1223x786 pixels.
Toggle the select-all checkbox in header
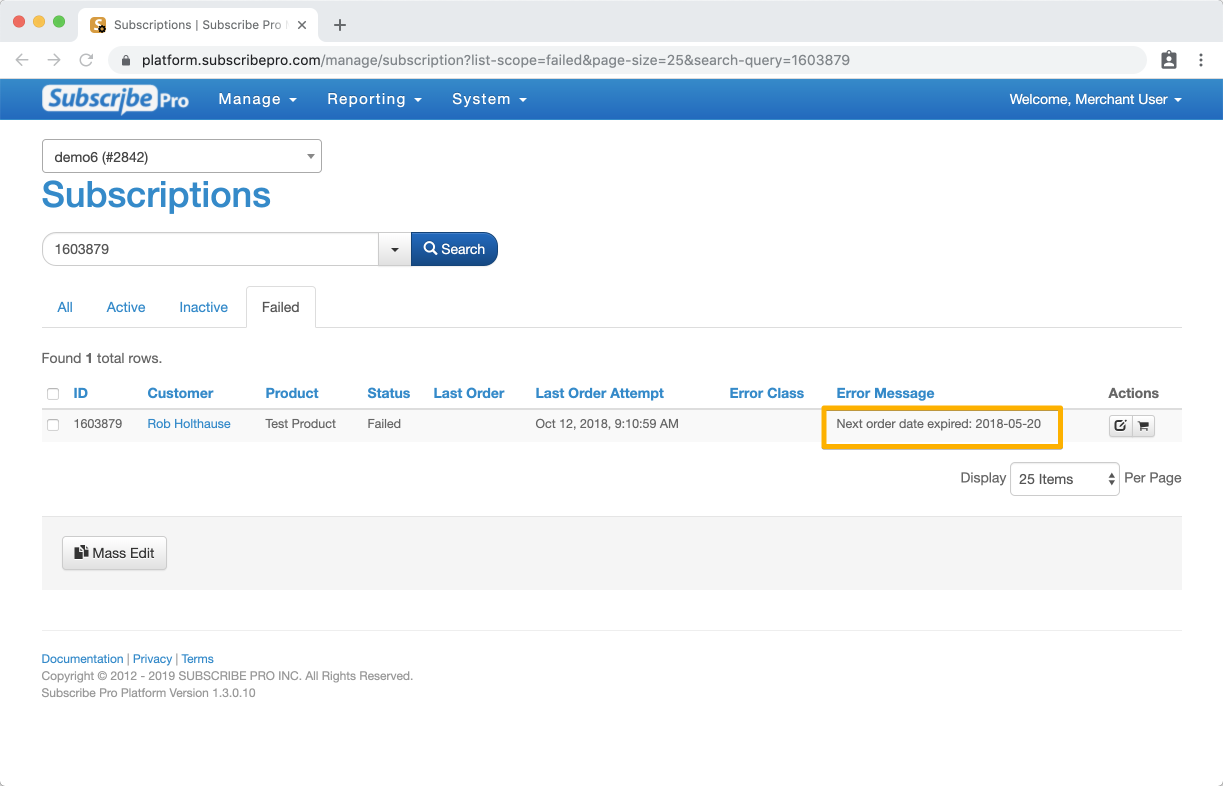pyautogui.click(x=53, y=394)
